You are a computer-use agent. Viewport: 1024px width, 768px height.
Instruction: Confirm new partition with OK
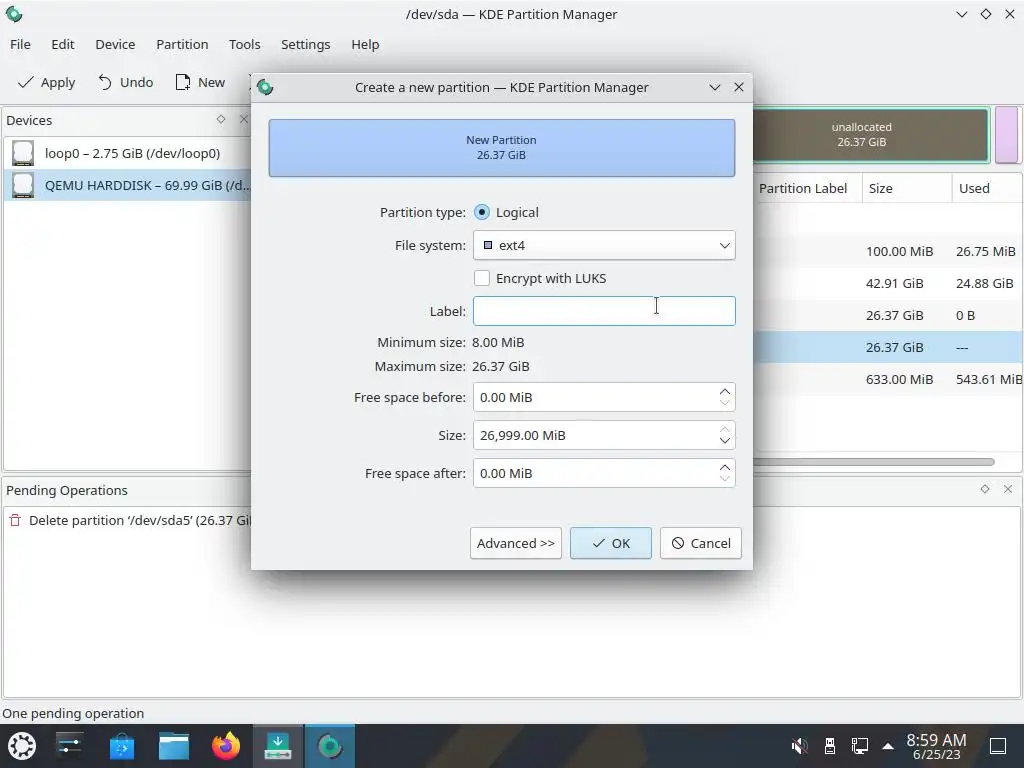[x=611, y=543]
